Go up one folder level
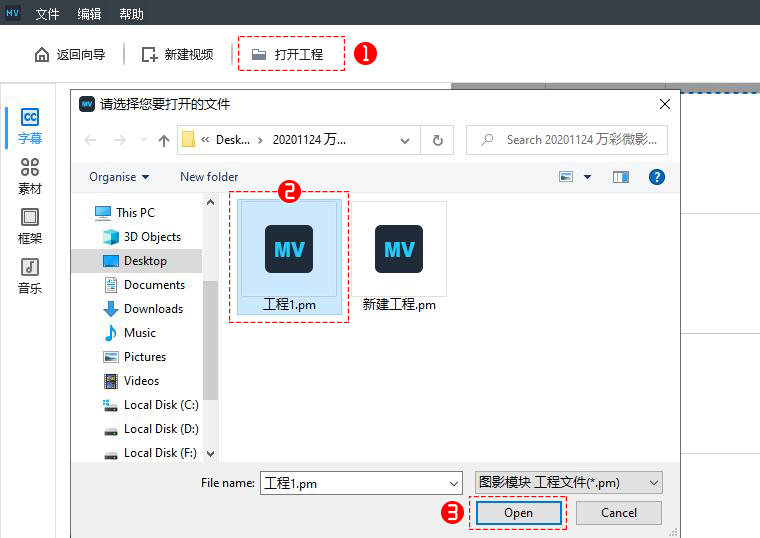 point(164,141)
